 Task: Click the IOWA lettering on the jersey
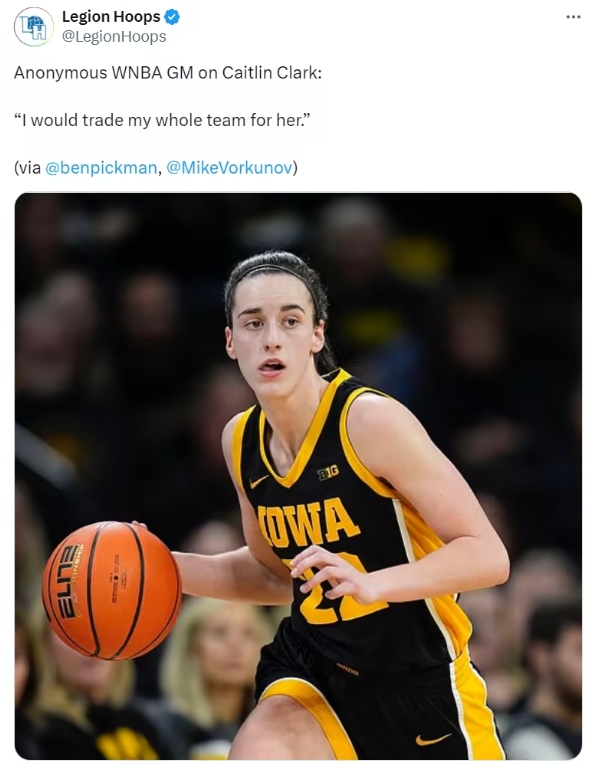tap(306, 523)
